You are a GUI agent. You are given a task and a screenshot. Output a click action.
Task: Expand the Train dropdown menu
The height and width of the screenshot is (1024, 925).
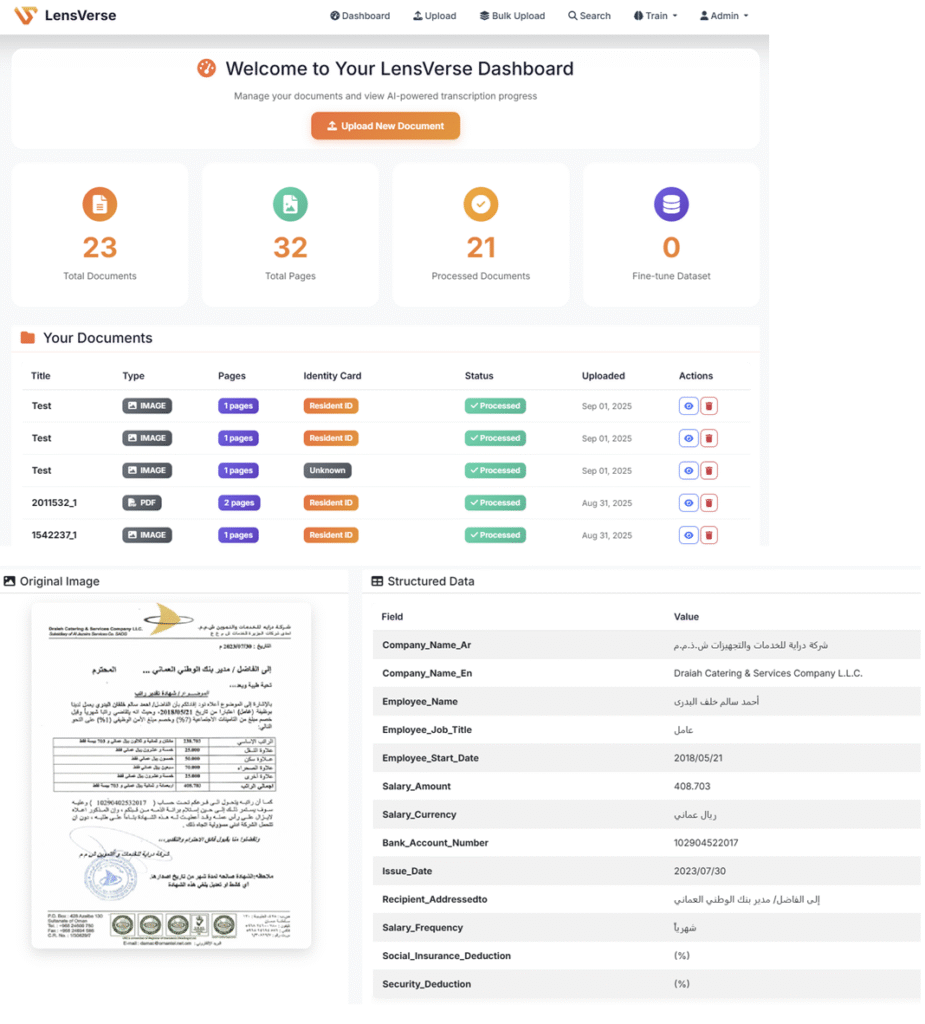point(655,16)
